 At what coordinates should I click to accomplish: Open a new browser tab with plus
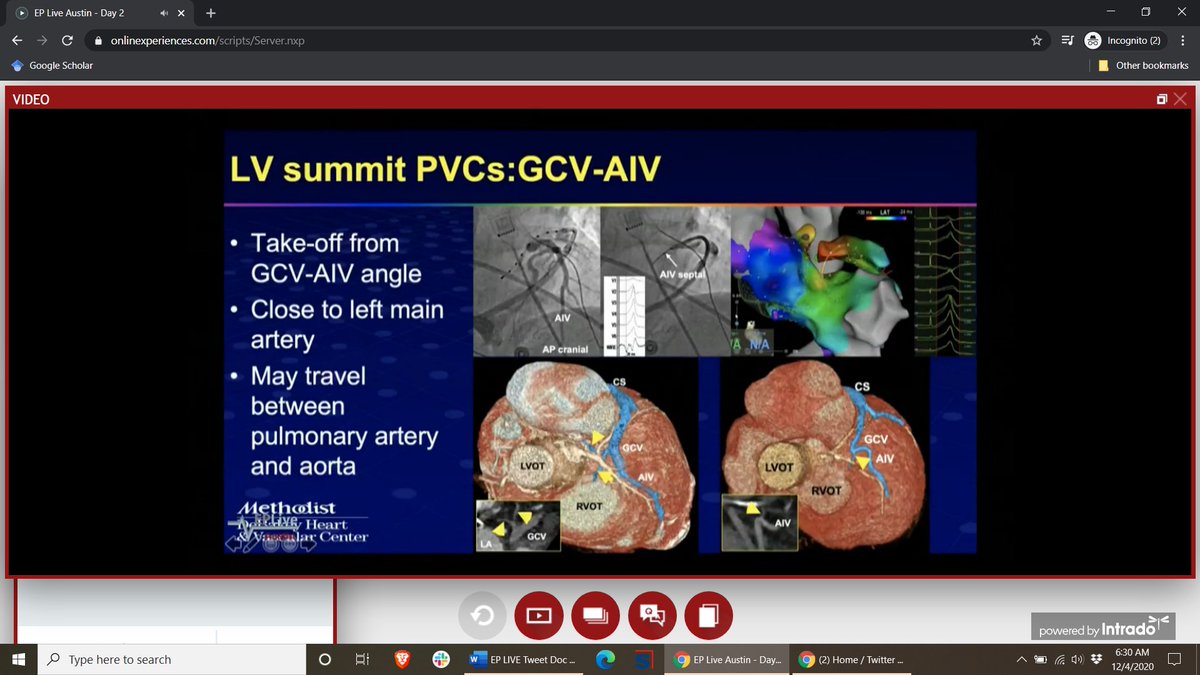click(x=211, y=13)
